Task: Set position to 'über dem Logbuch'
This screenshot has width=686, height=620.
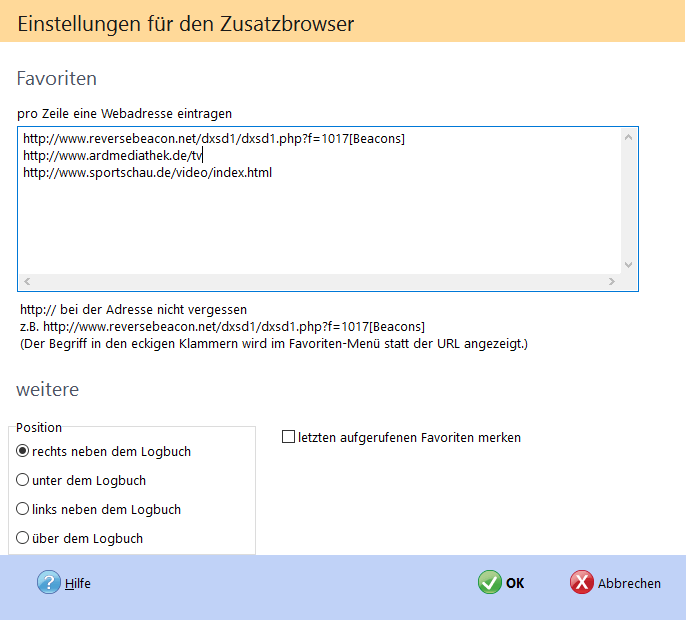Action: point(23,538)
